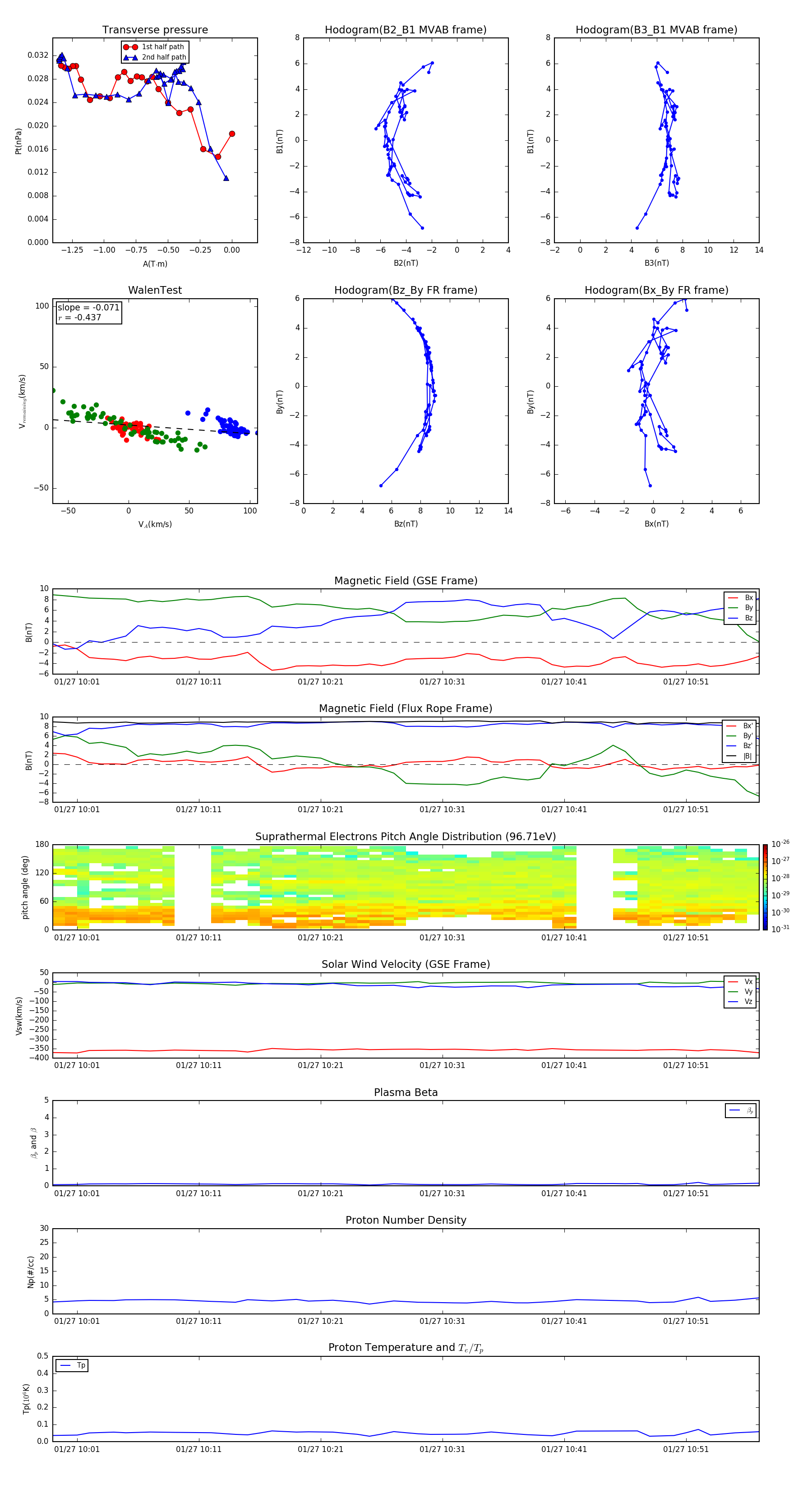812x1489 pixels.
Task: Click the 'Np(#/cc)' axis label
Action: (31, 1271)
